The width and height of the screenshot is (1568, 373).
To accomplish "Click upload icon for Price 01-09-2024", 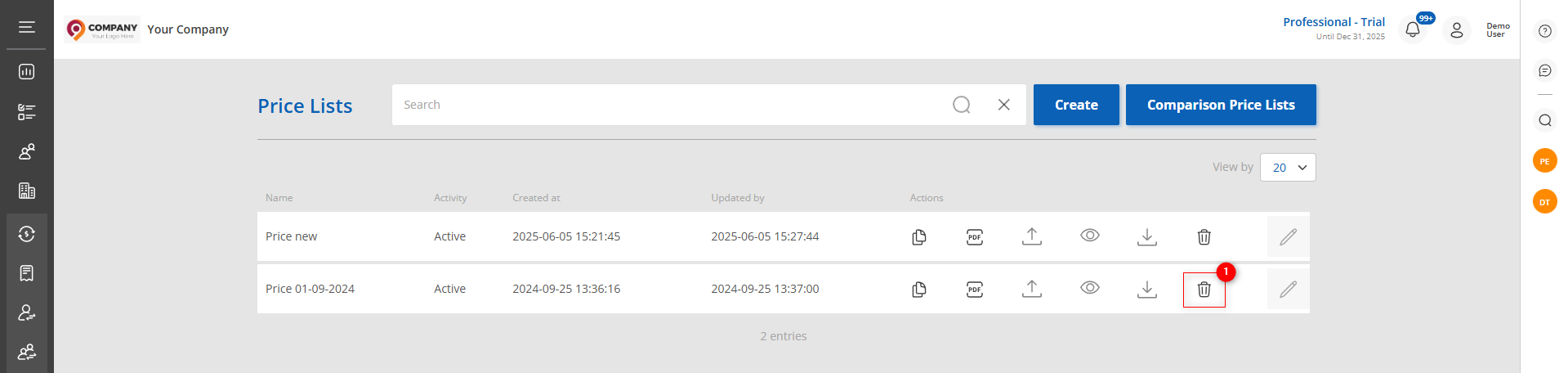I will (x=1032, y=289).
